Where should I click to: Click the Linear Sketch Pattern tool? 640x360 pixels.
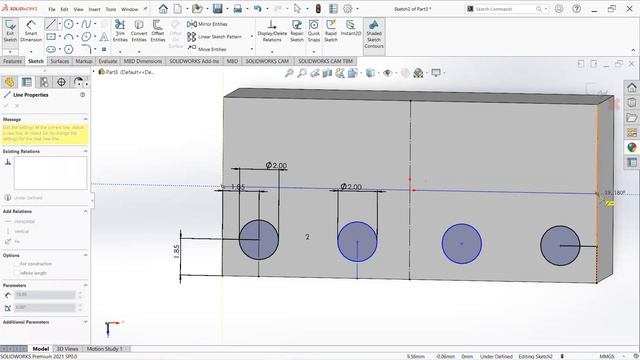pos(215,37)
